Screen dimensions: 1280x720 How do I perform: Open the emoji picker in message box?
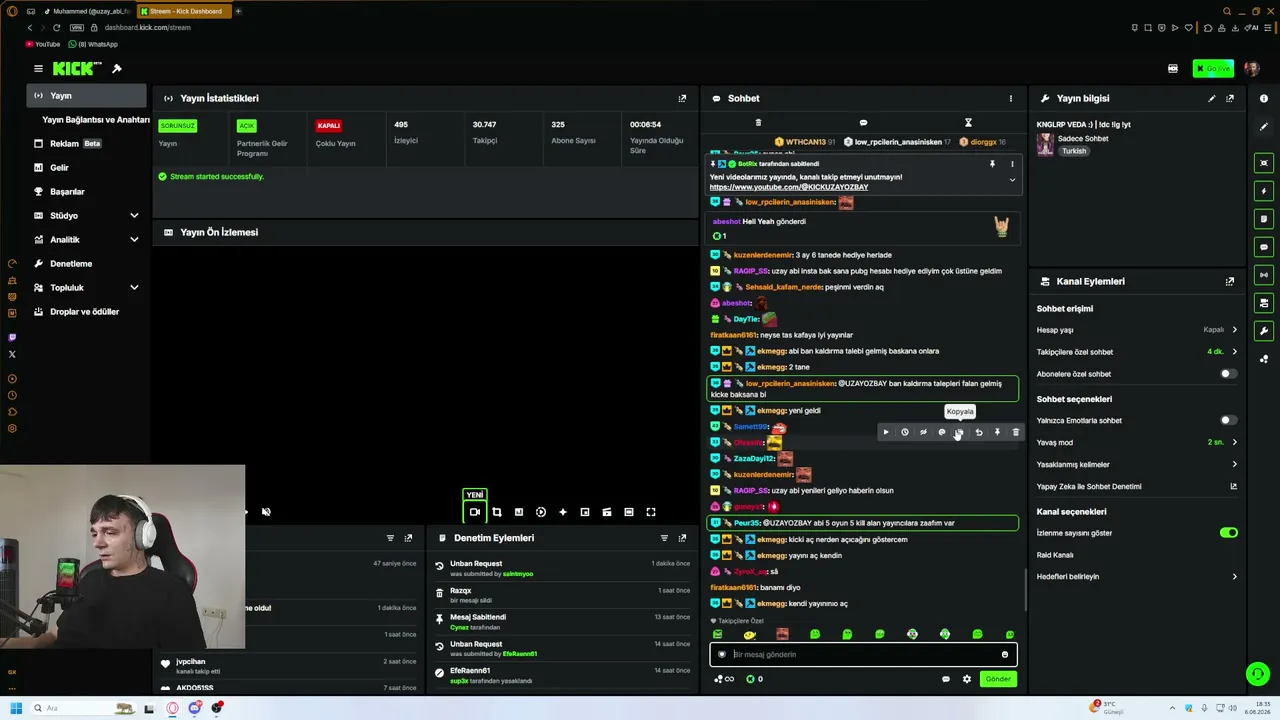[x=1005, y=655]
